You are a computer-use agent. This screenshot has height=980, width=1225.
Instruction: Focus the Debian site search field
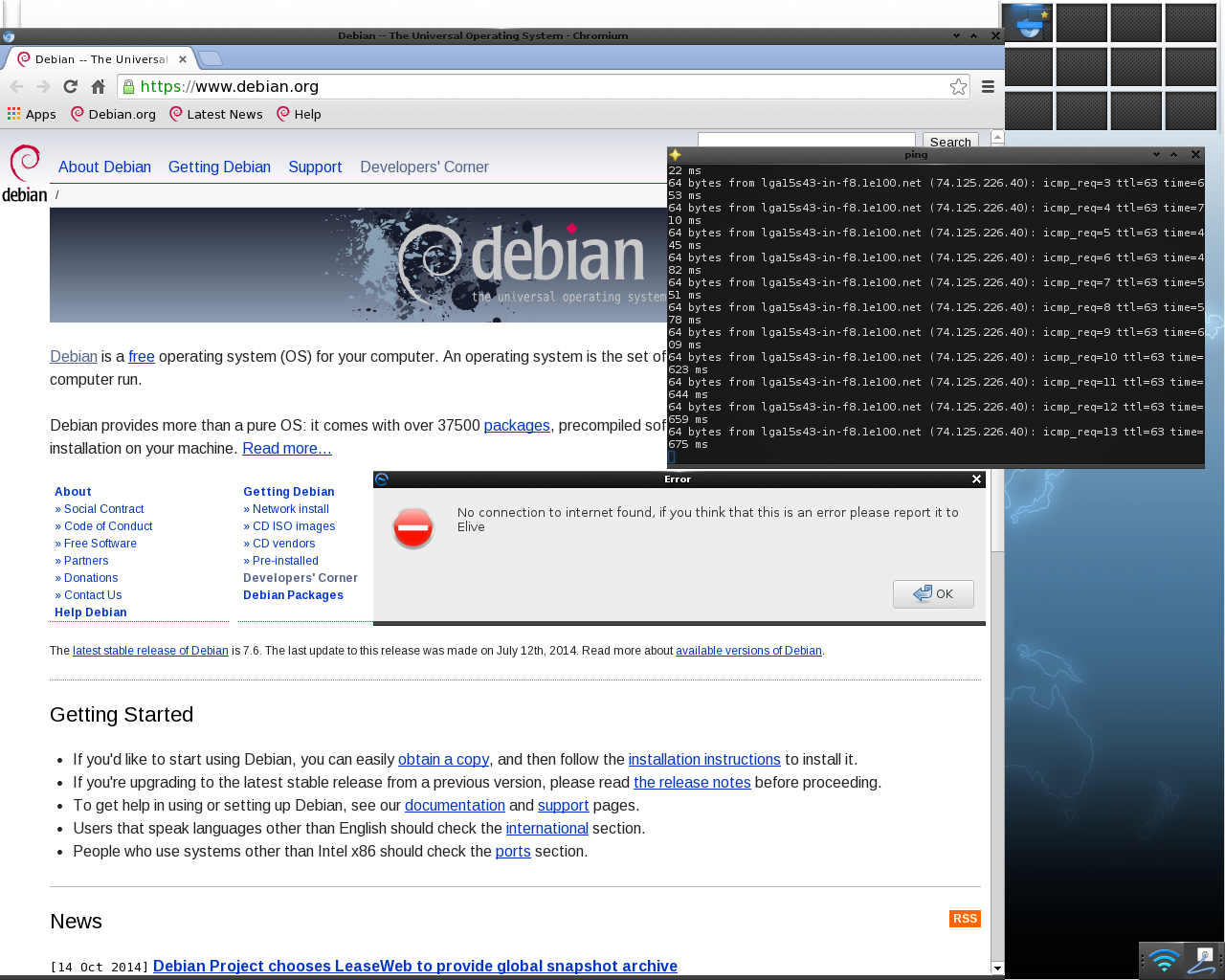(x=807, y=141)
